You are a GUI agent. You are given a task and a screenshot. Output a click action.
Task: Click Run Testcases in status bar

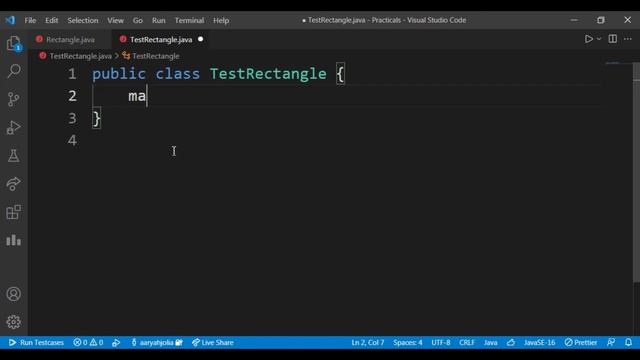36,342
